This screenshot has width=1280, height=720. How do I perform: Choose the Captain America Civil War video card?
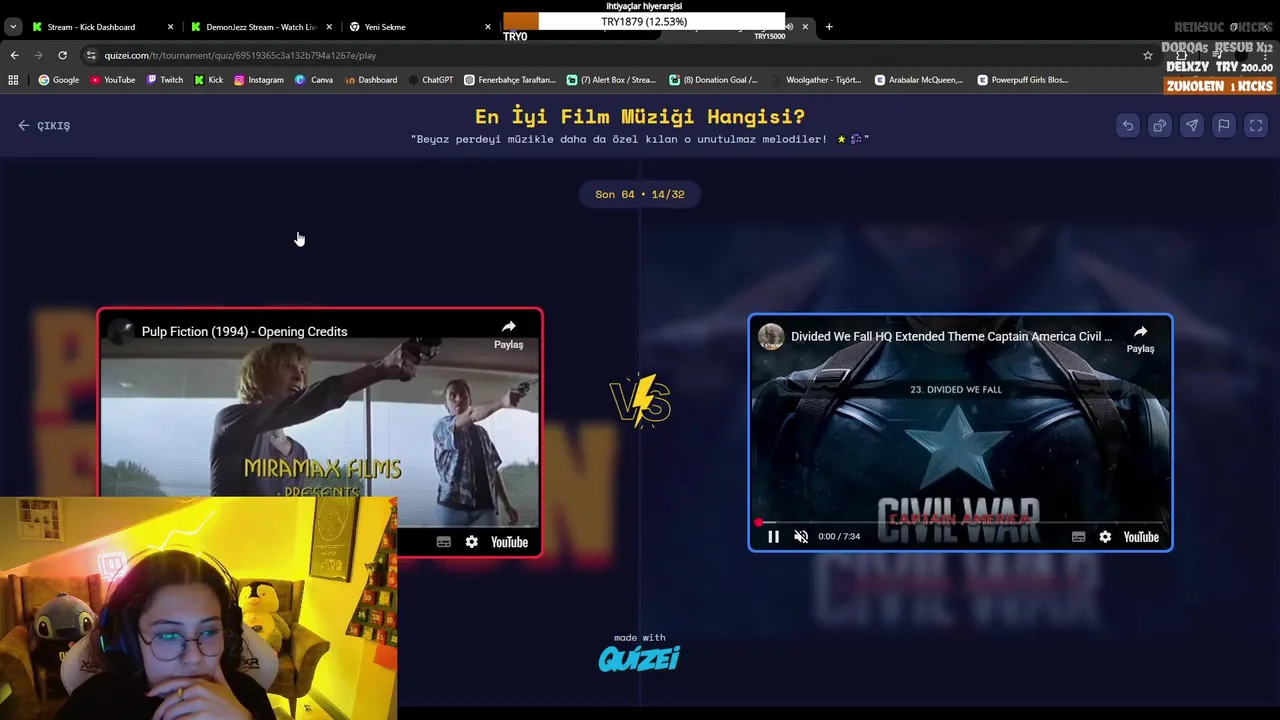pyautogui.click(x=960, y=432)
